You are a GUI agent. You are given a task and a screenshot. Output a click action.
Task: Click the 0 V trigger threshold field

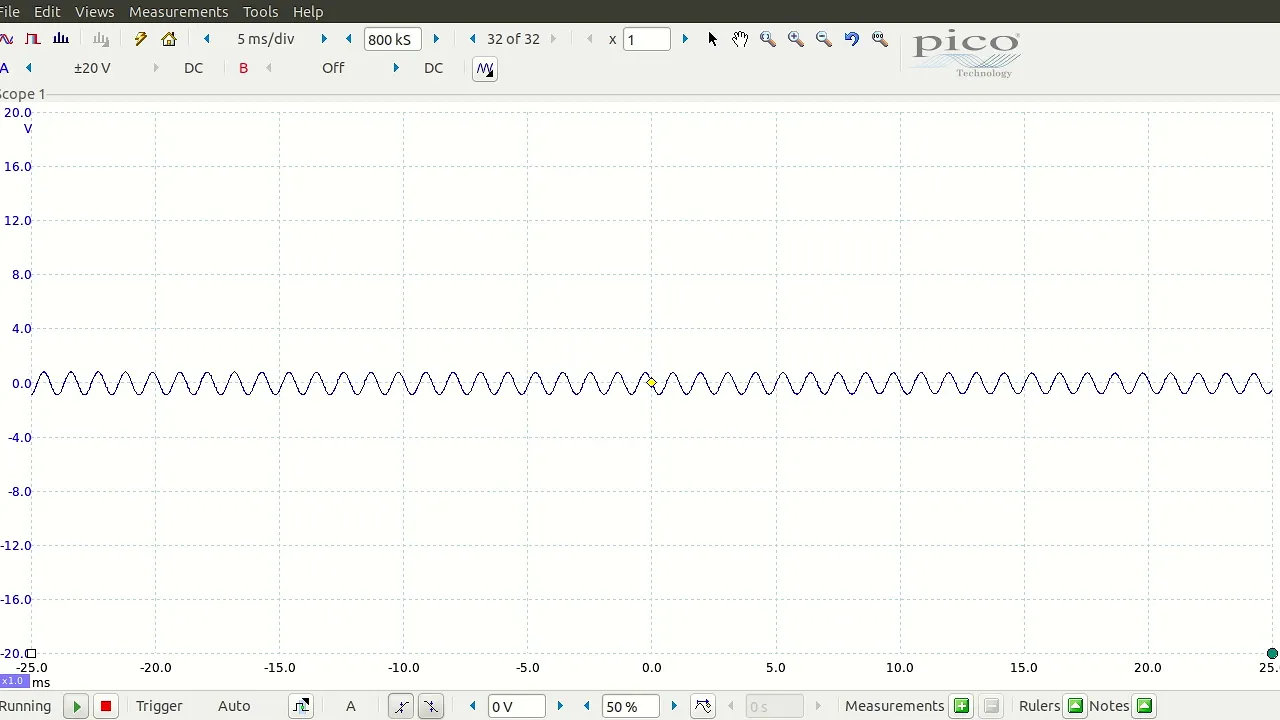pos(516,707)
